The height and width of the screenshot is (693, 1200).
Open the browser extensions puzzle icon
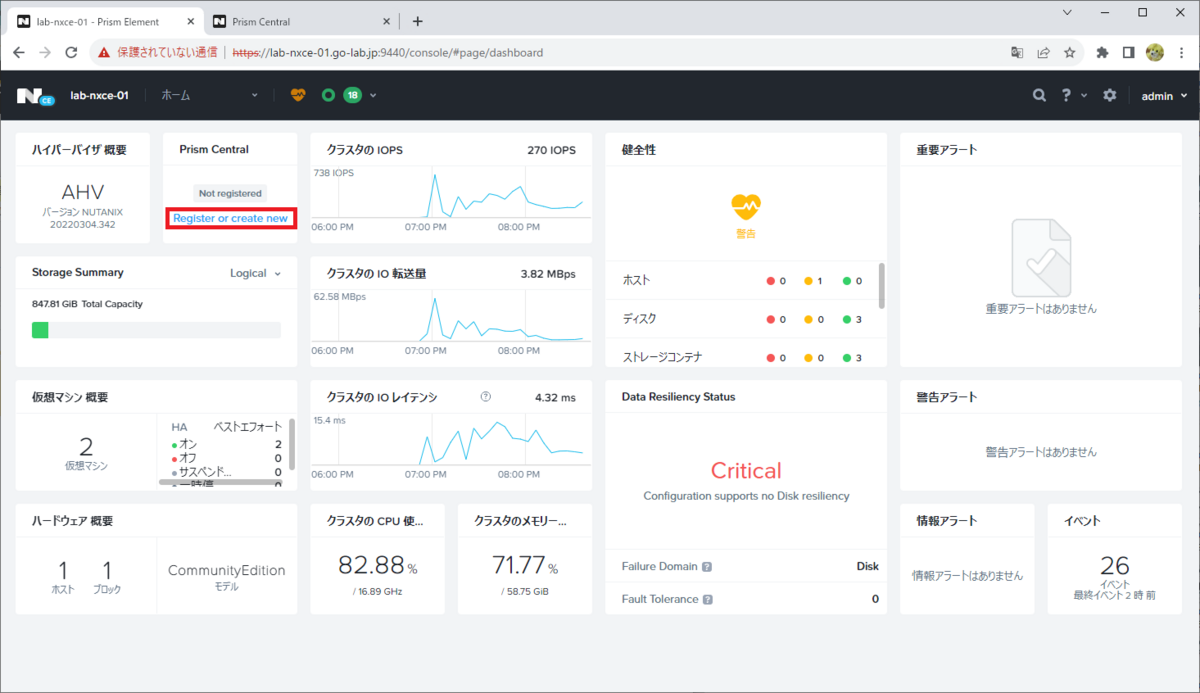(1103, 52)
